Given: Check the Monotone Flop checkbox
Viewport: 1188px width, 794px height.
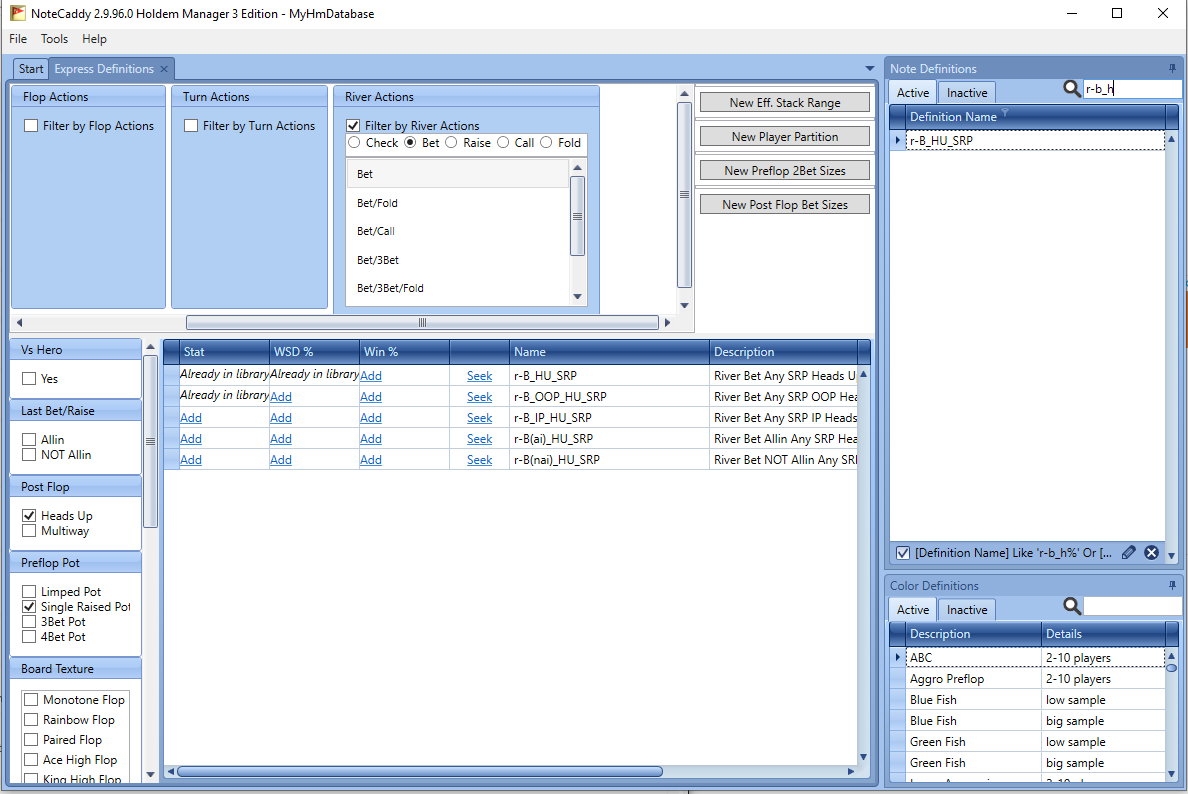Looking at the screenshot, I should coord(31,699).
